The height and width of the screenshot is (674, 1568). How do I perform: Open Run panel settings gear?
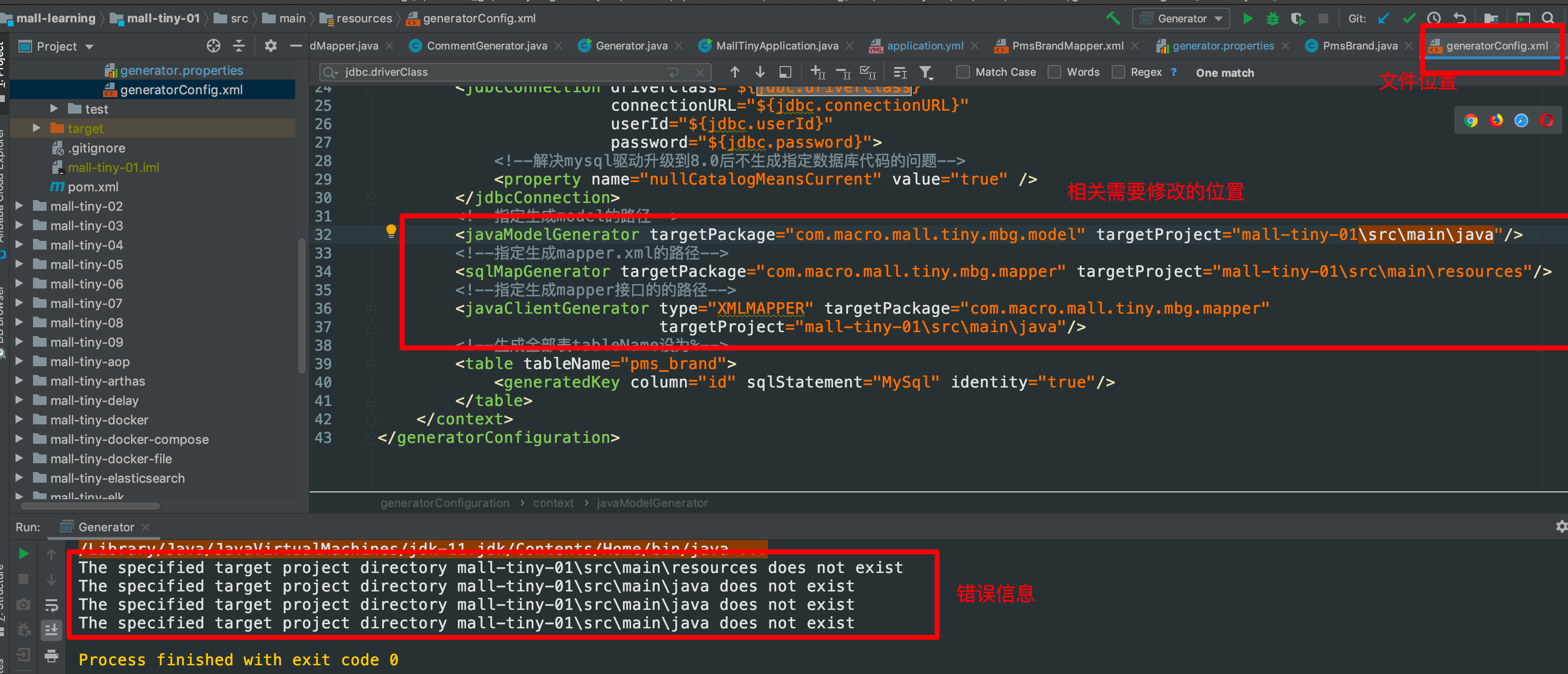[x=1561, y=526]
